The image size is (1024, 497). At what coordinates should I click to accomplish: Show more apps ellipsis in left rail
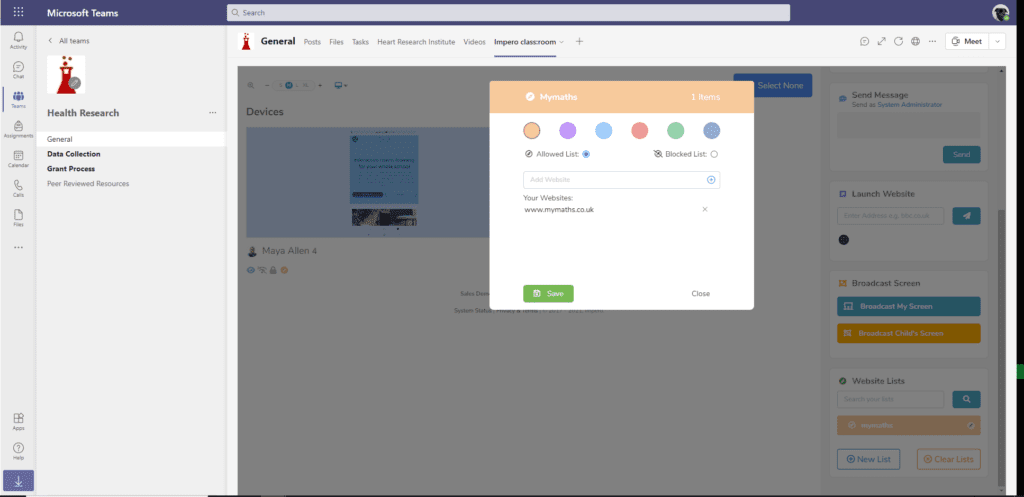[x=18, y=248]
